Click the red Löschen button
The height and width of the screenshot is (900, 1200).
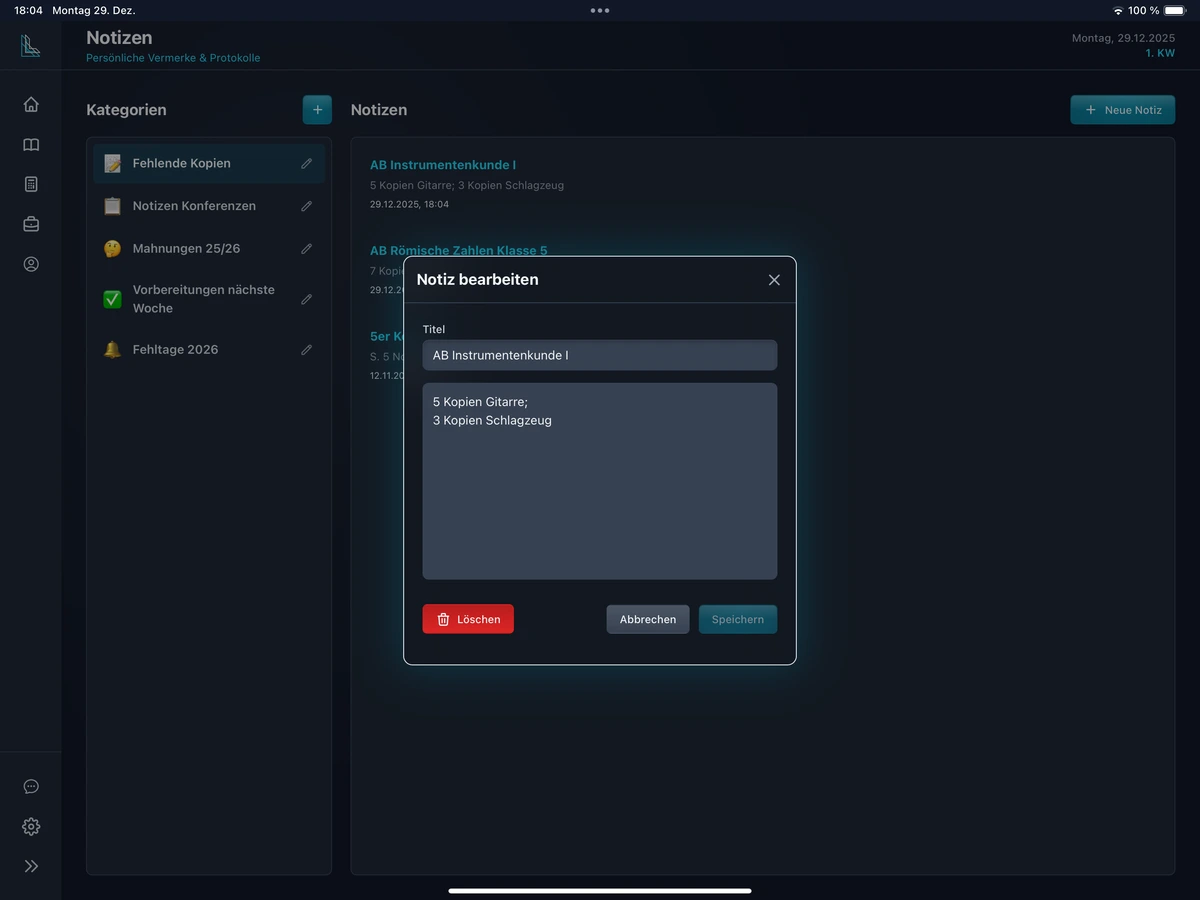tap(468, 619)
